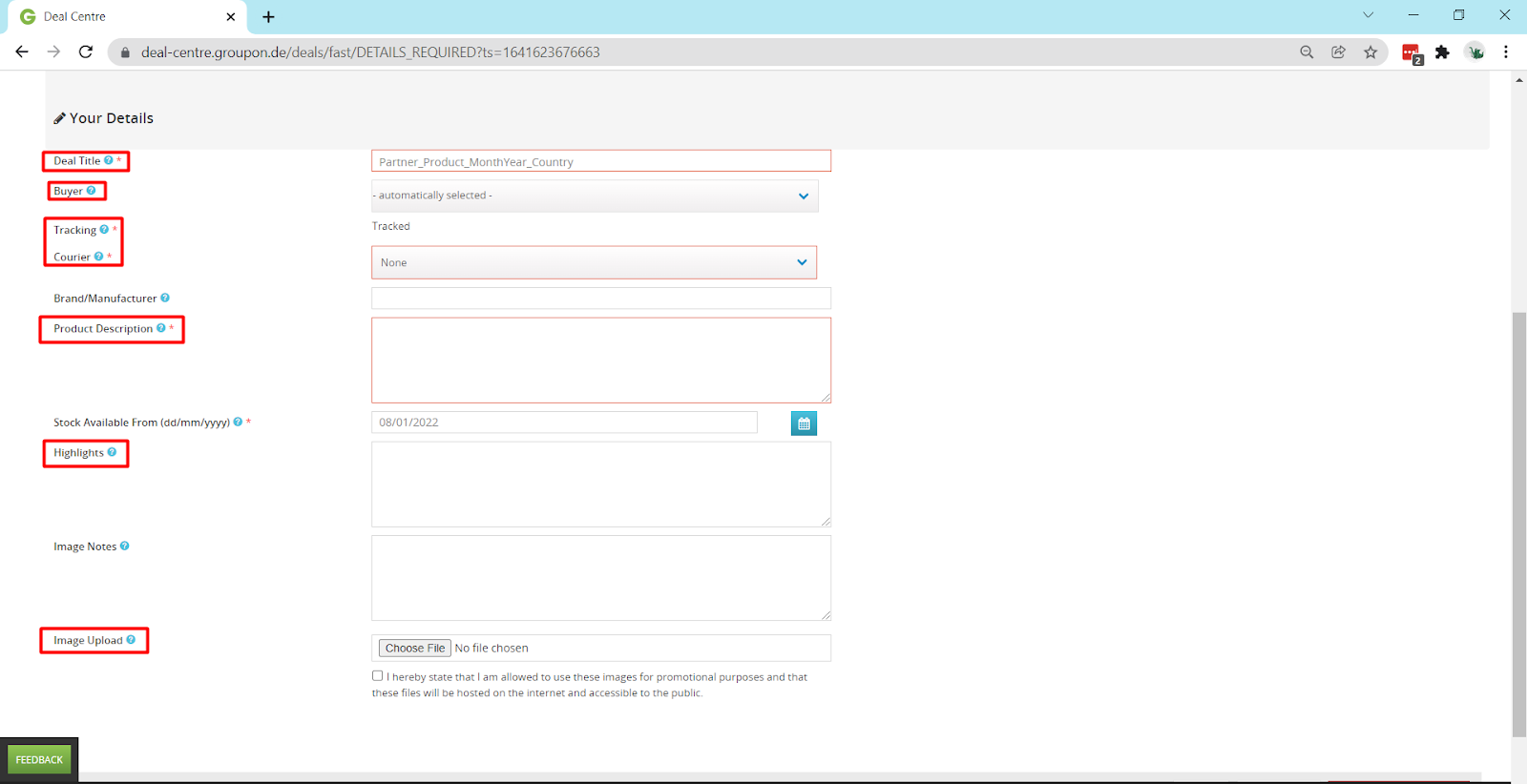
Task: Tick the image usage permission checkbox
Action: click(x=377, y=675)
